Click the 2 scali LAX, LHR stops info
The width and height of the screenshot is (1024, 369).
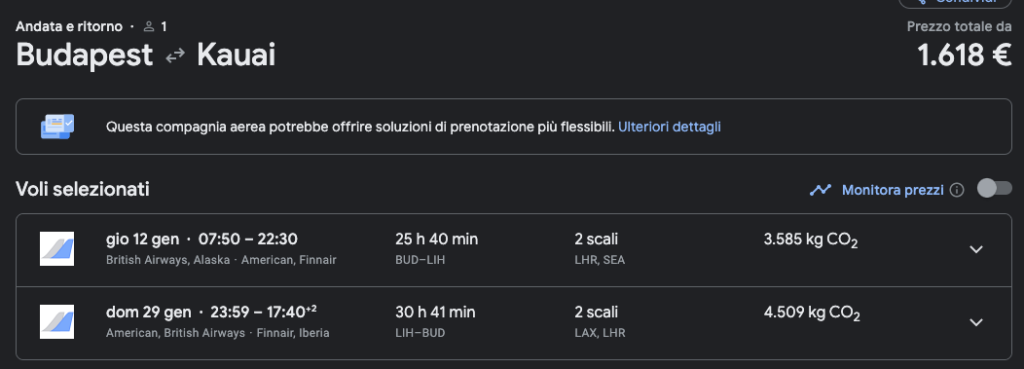(600, 322)
